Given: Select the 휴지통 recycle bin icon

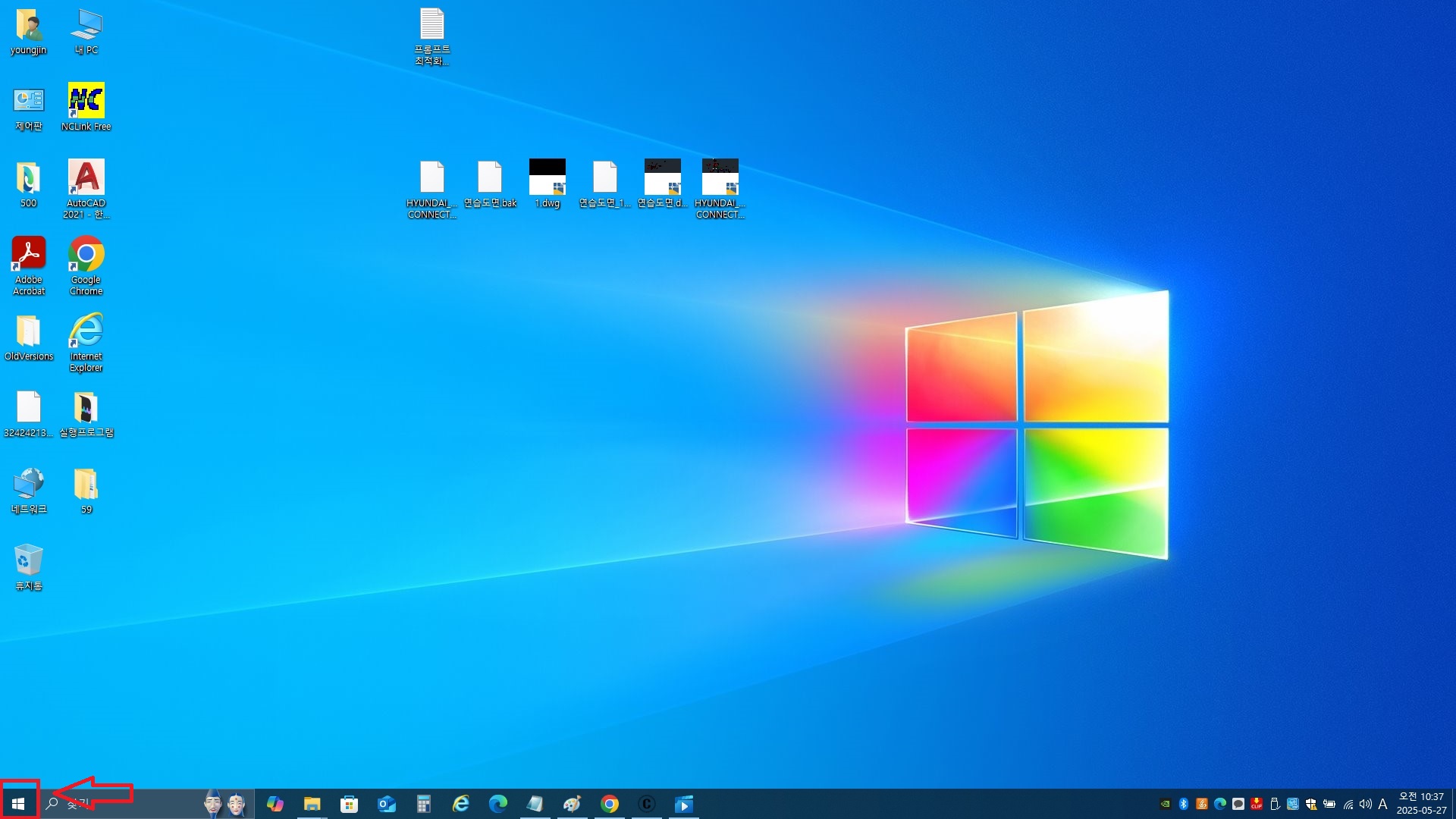Looking at the screenshot, I should coord(29,561).
